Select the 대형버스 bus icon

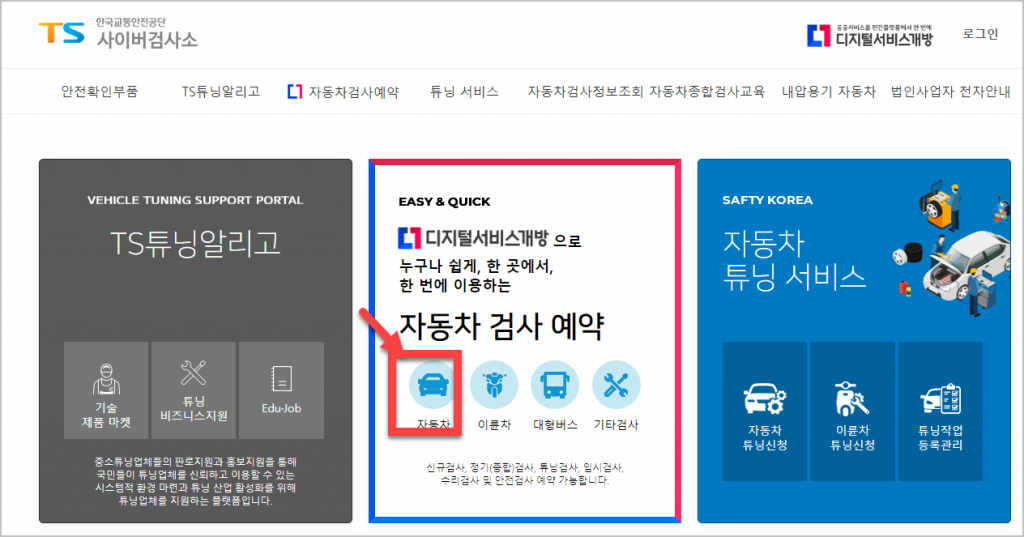click(x=554, y=385)
